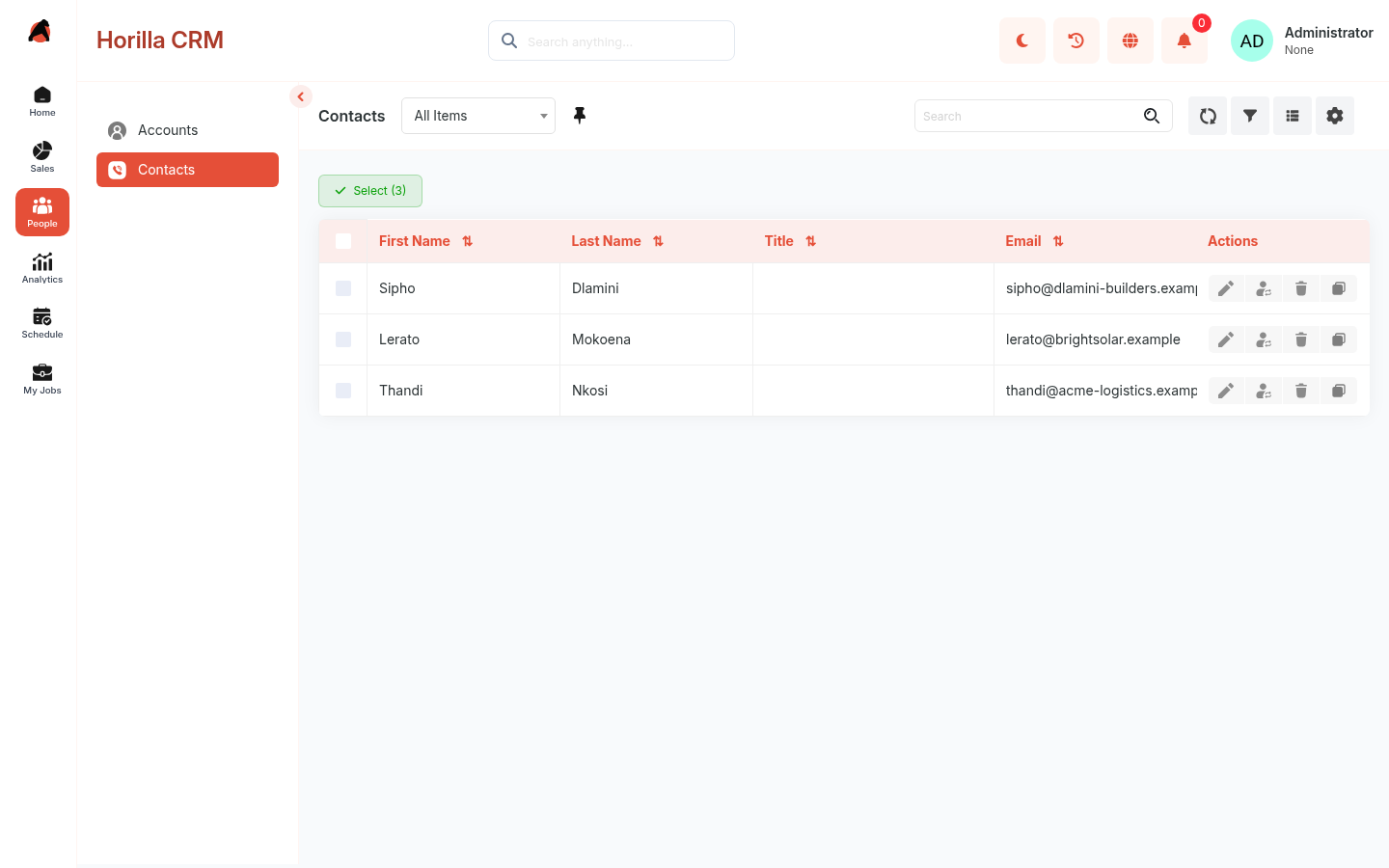Edit Sipho Dlamini contact
1389x868 pixels.
(1226, 288)
